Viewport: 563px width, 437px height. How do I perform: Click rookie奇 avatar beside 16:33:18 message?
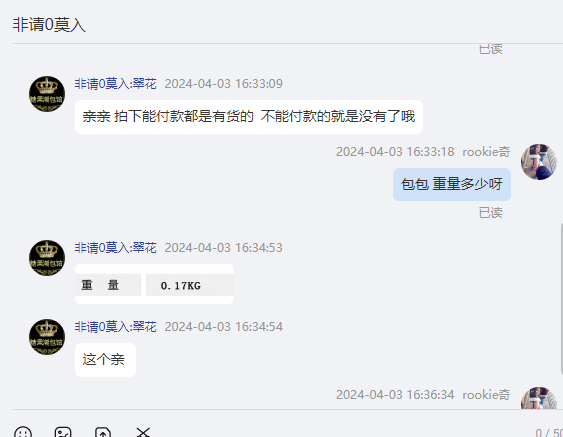pyautogui.click(x=539, y=162)
